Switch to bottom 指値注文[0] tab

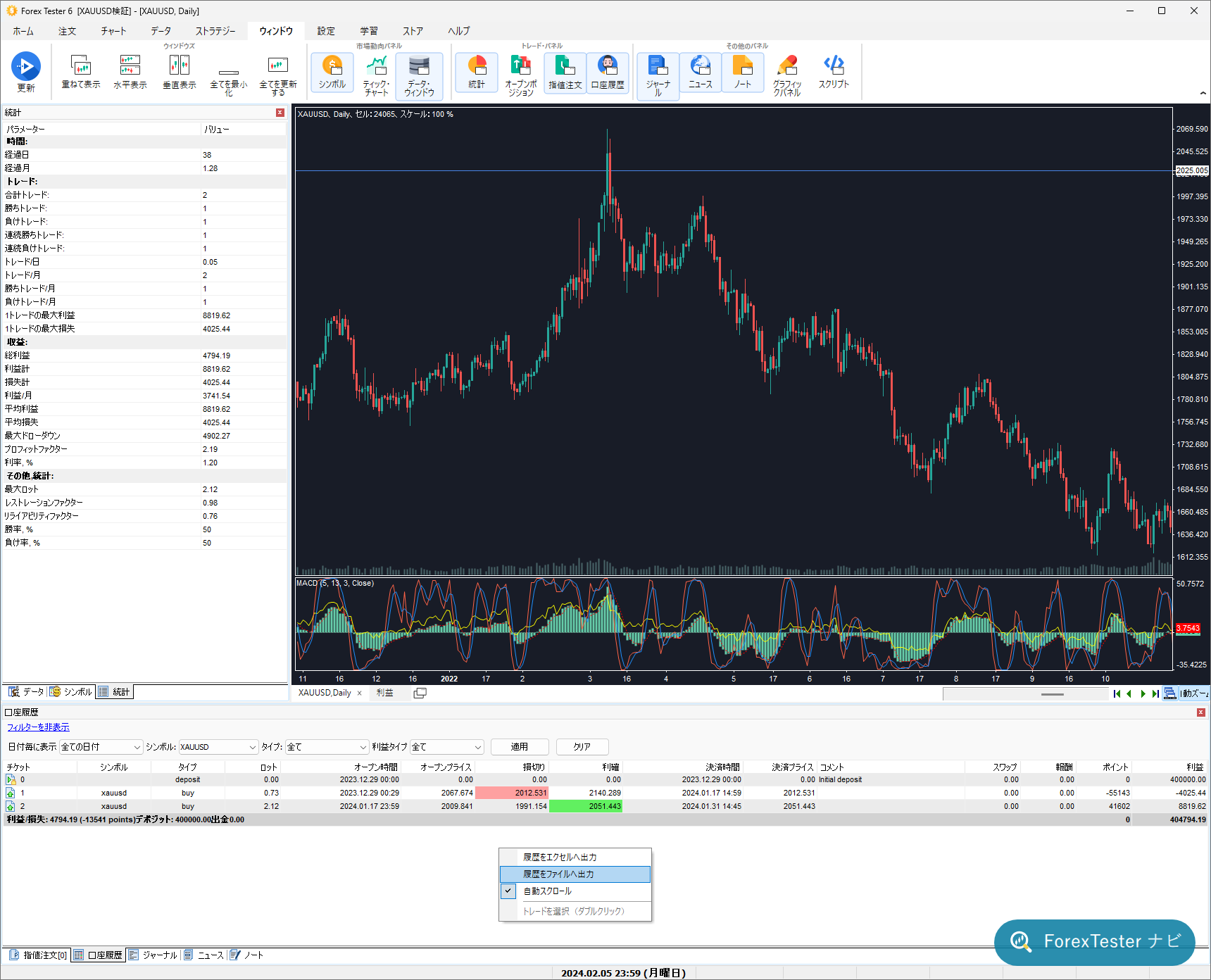(x=38, y=955)
